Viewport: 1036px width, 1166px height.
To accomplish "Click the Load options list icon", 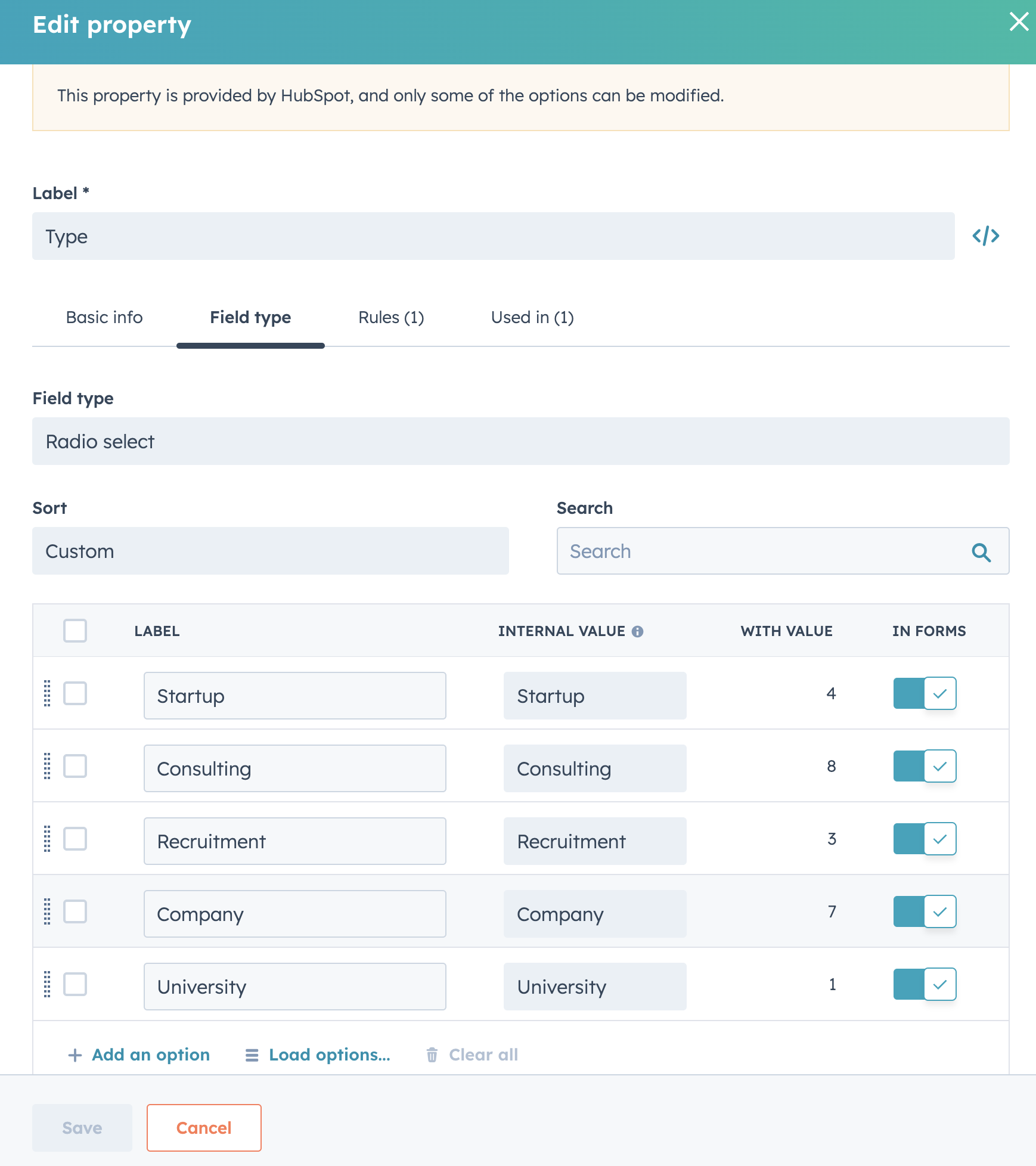I will coord(252,1055).
